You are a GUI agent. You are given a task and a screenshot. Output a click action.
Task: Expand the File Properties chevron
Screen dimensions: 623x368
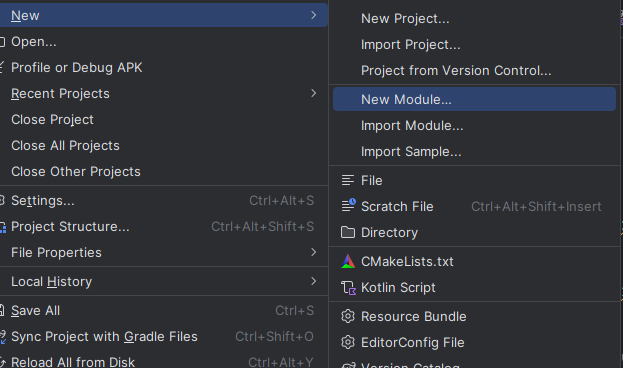click(x=313, y=252)
